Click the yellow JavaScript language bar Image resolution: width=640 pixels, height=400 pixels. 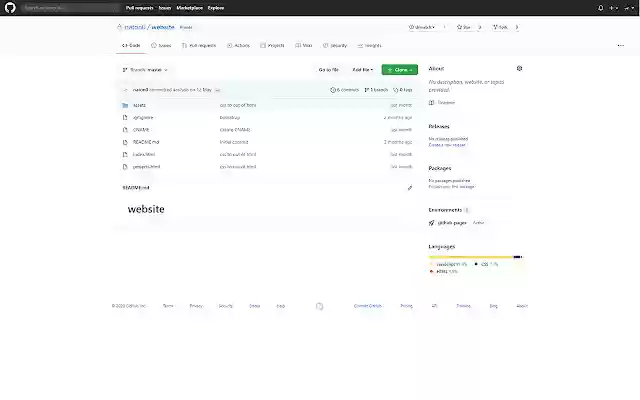click(471, 257)
